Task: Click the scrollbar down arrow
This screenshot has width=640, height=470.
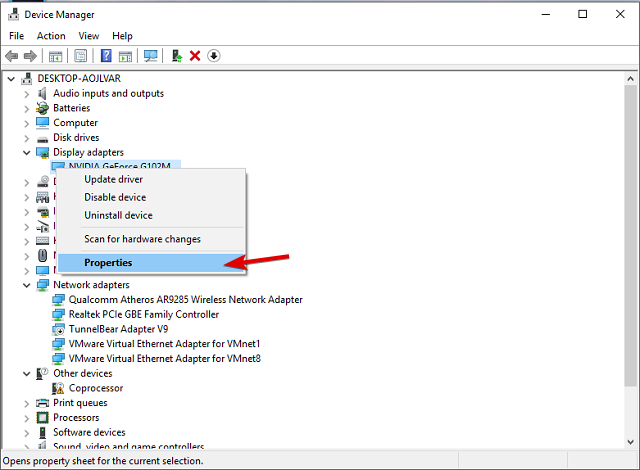Action: [631, 442]
